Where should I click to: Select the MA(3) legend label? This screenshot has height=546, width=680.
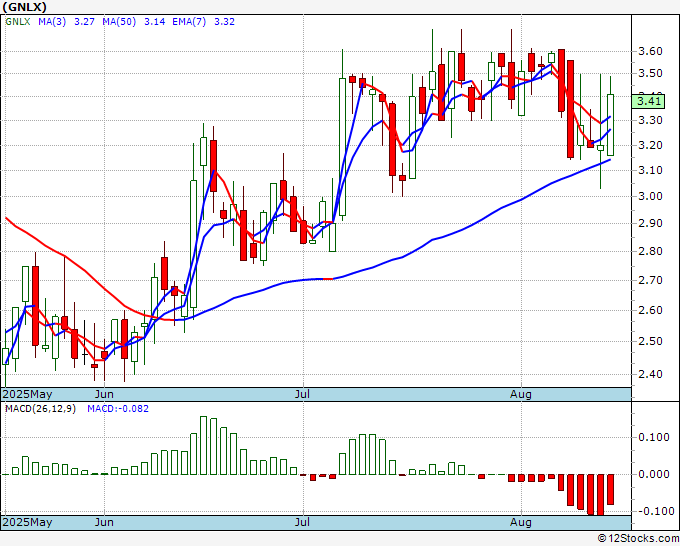point(52,22)
